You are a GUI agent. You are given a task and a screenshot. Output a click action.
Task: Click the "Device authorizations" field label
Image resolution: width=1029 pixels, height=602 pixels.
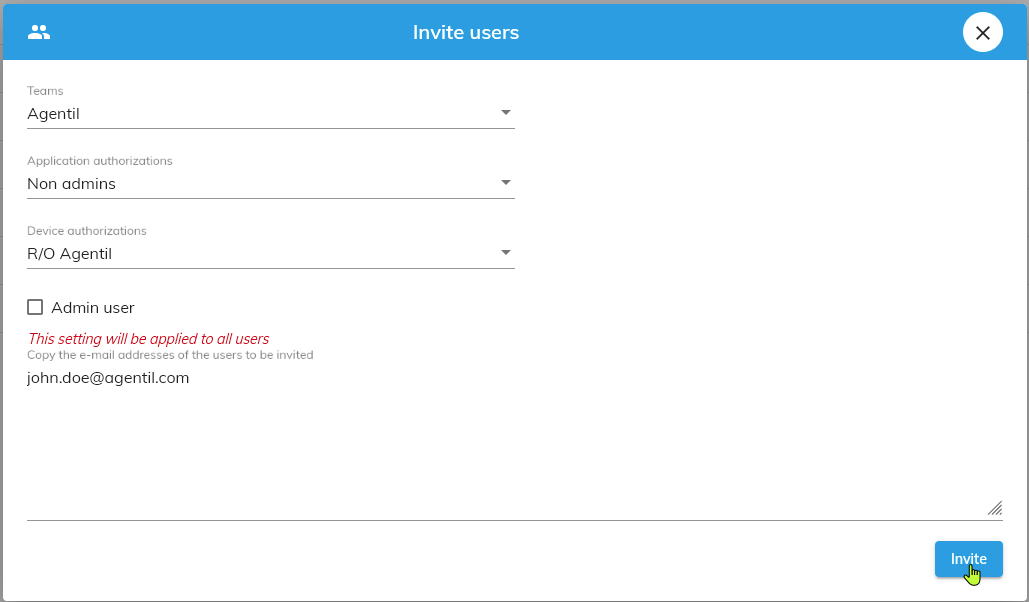pyautogui.click(x=87, y=231)
